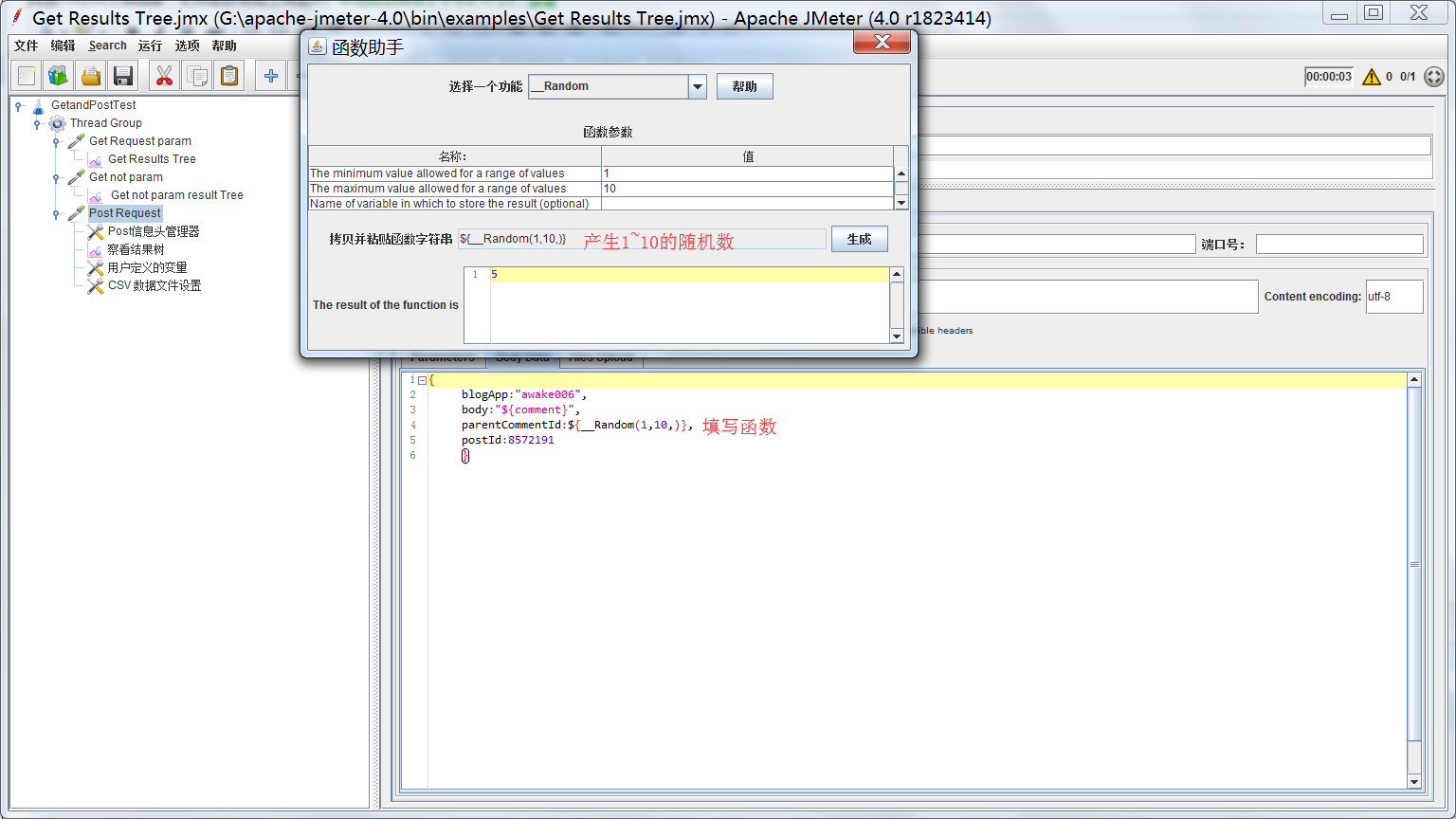Click the Content encoding utf-8 field
Viewport: 1456px width, 819px height.
(x=1394, y=297)
